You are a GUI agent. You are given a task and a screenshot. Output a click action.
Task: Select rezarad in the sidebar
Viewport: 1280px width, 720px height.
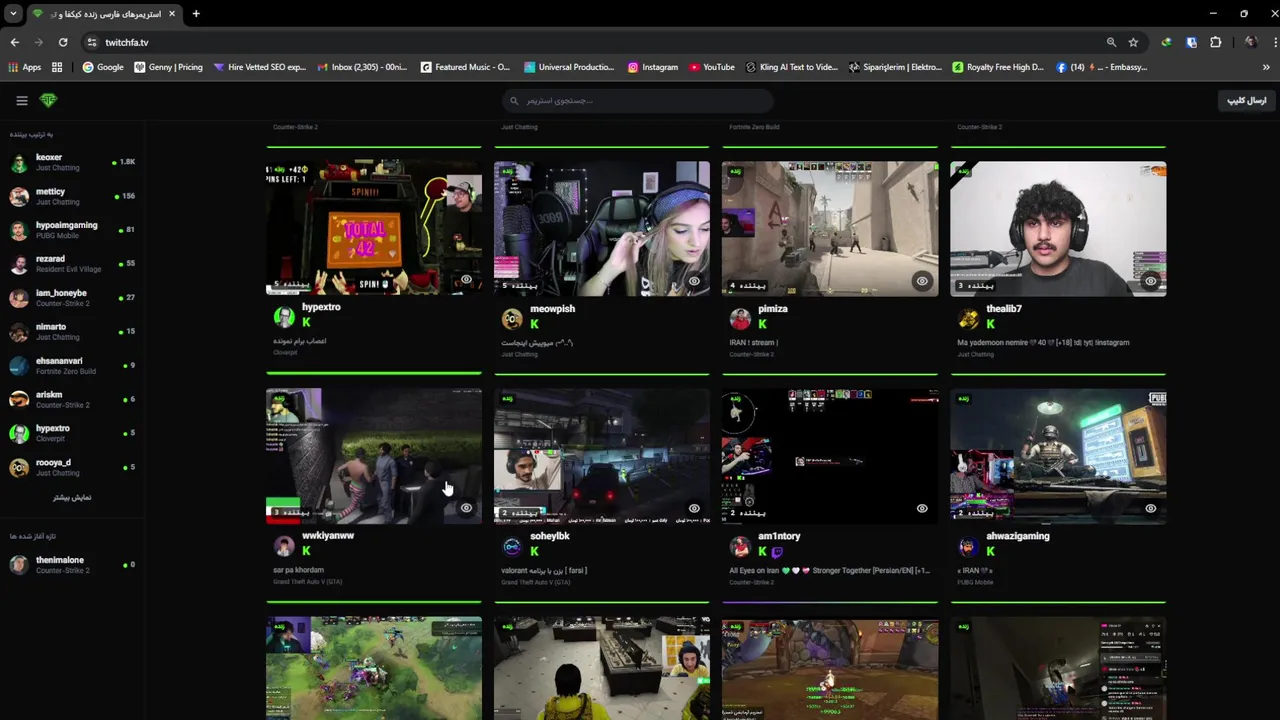72,264
